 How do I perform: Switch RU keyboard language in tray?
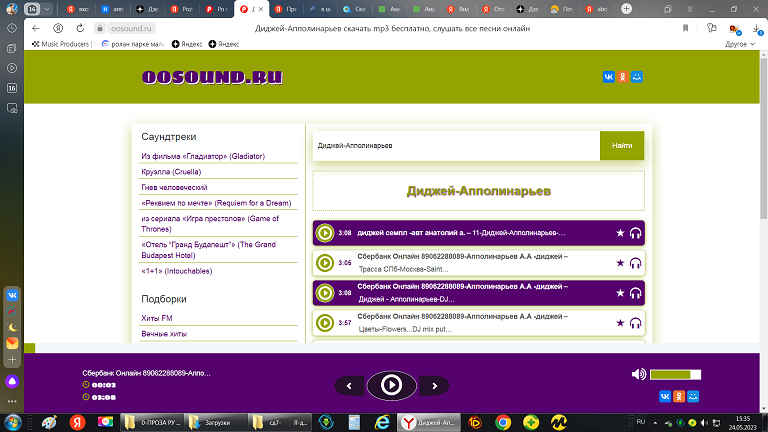tap(641, 422)
